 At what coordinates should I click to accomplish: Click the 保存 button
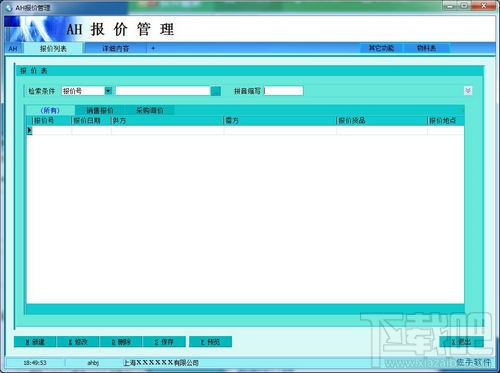[x=164, y=342]
